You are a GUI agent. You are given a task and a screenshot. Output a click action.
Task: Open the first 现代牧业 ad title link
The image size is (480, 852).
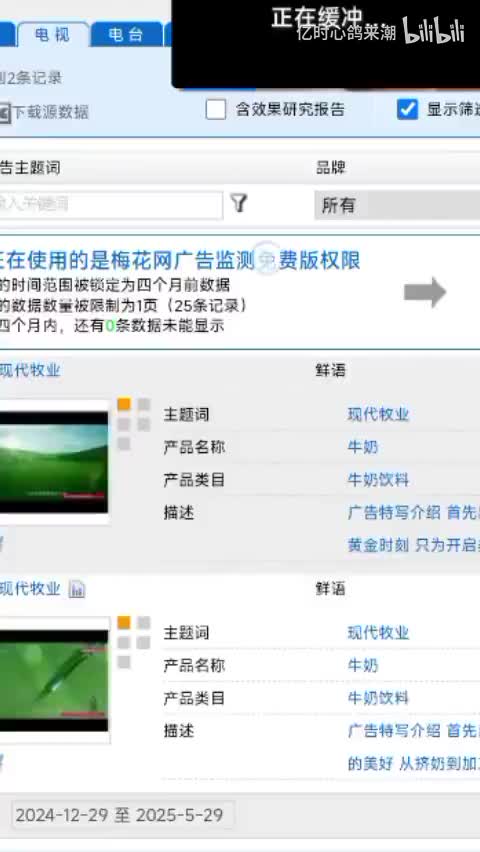coord(30,371)
